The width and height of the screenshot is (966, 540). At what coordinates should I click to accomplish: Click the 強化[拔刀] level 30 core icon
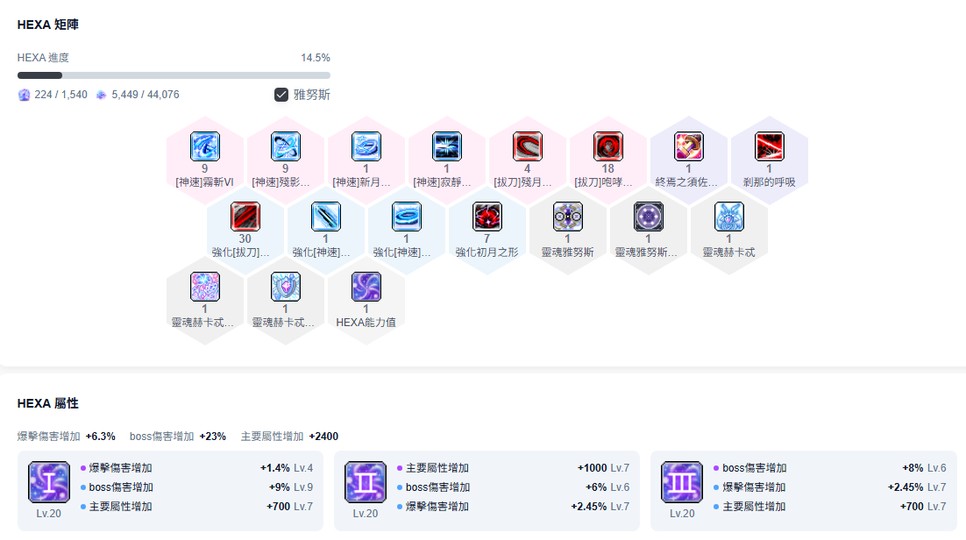(245, 217)
